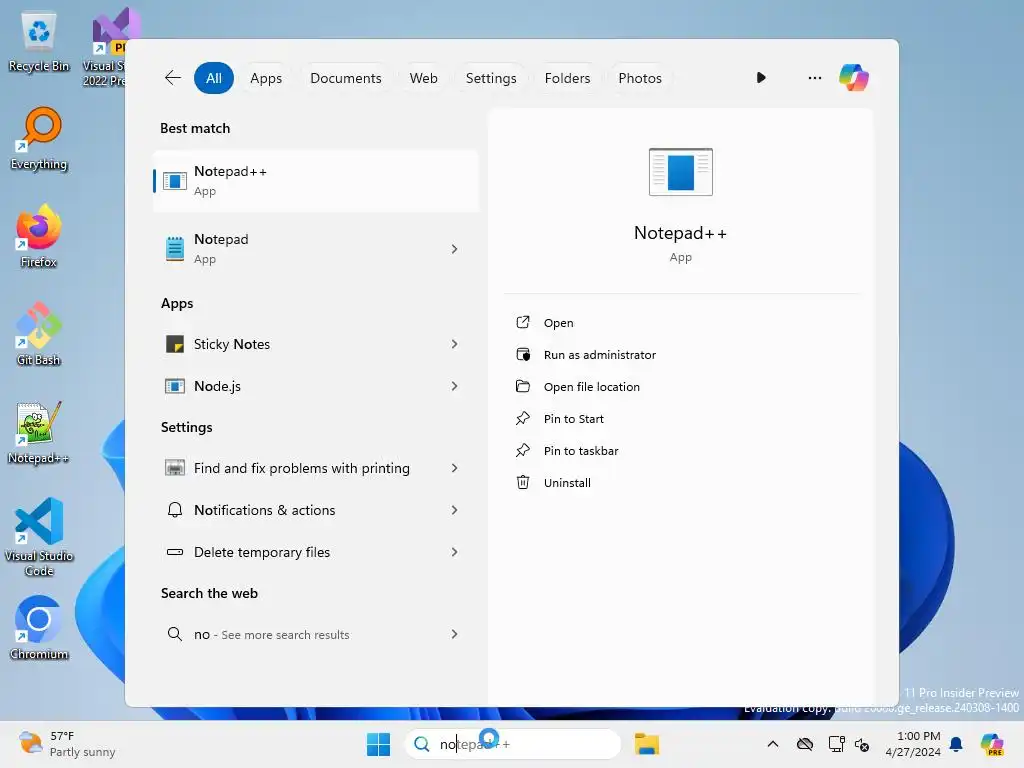Open Chromium desktop shortcut
Viewport: 1024px width, 768px height.
[x=39, y=628]
